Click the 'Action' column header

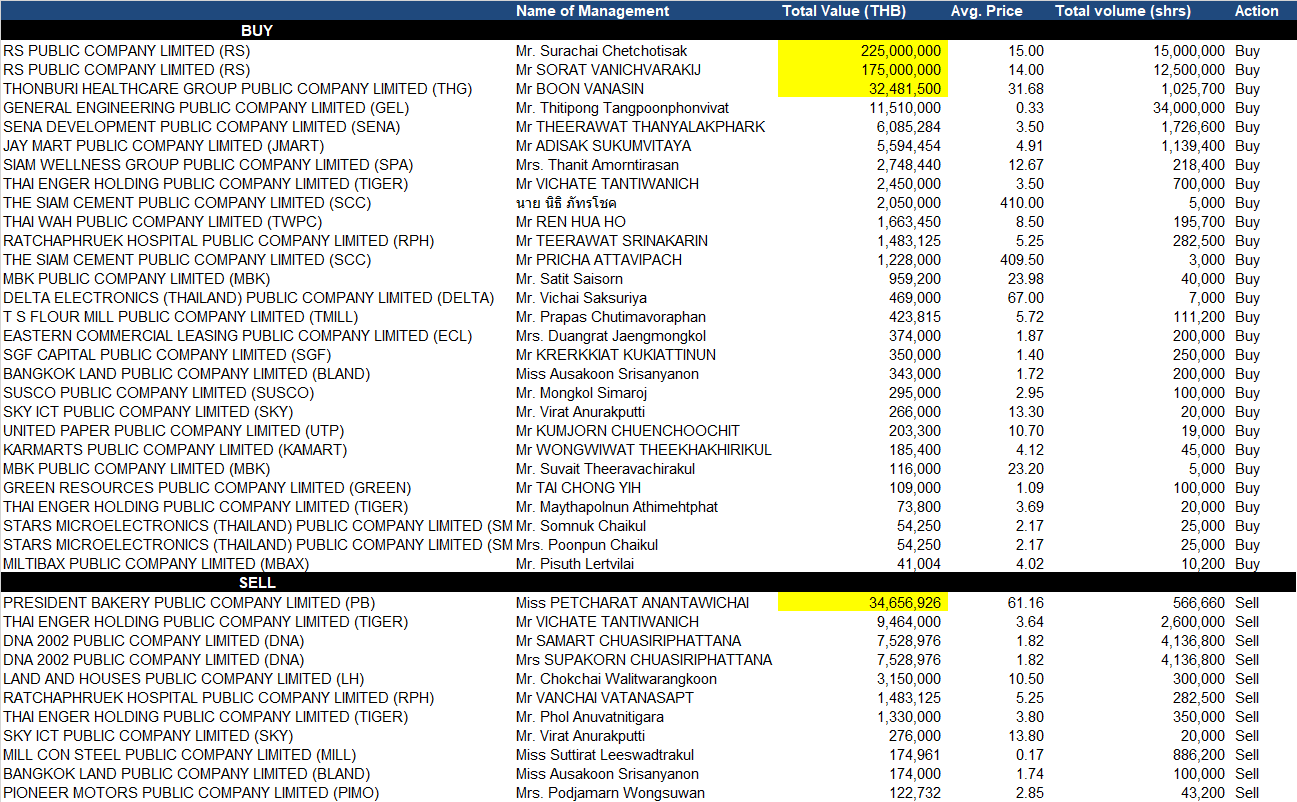(x=1256, y=11)
